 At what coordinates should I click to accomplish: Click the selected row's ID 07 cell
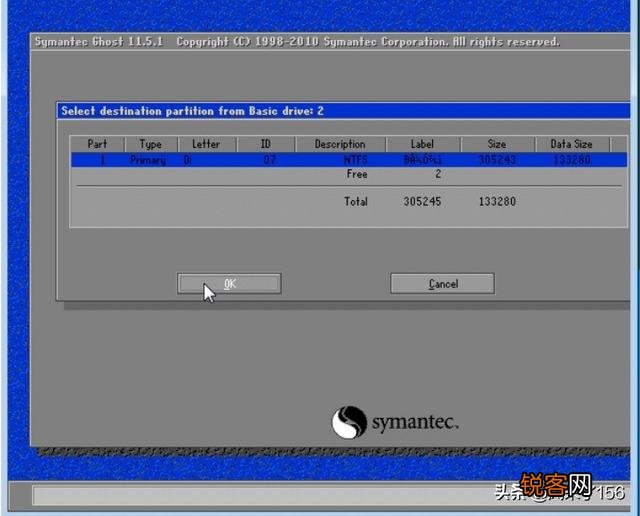[x=270, y=160]
